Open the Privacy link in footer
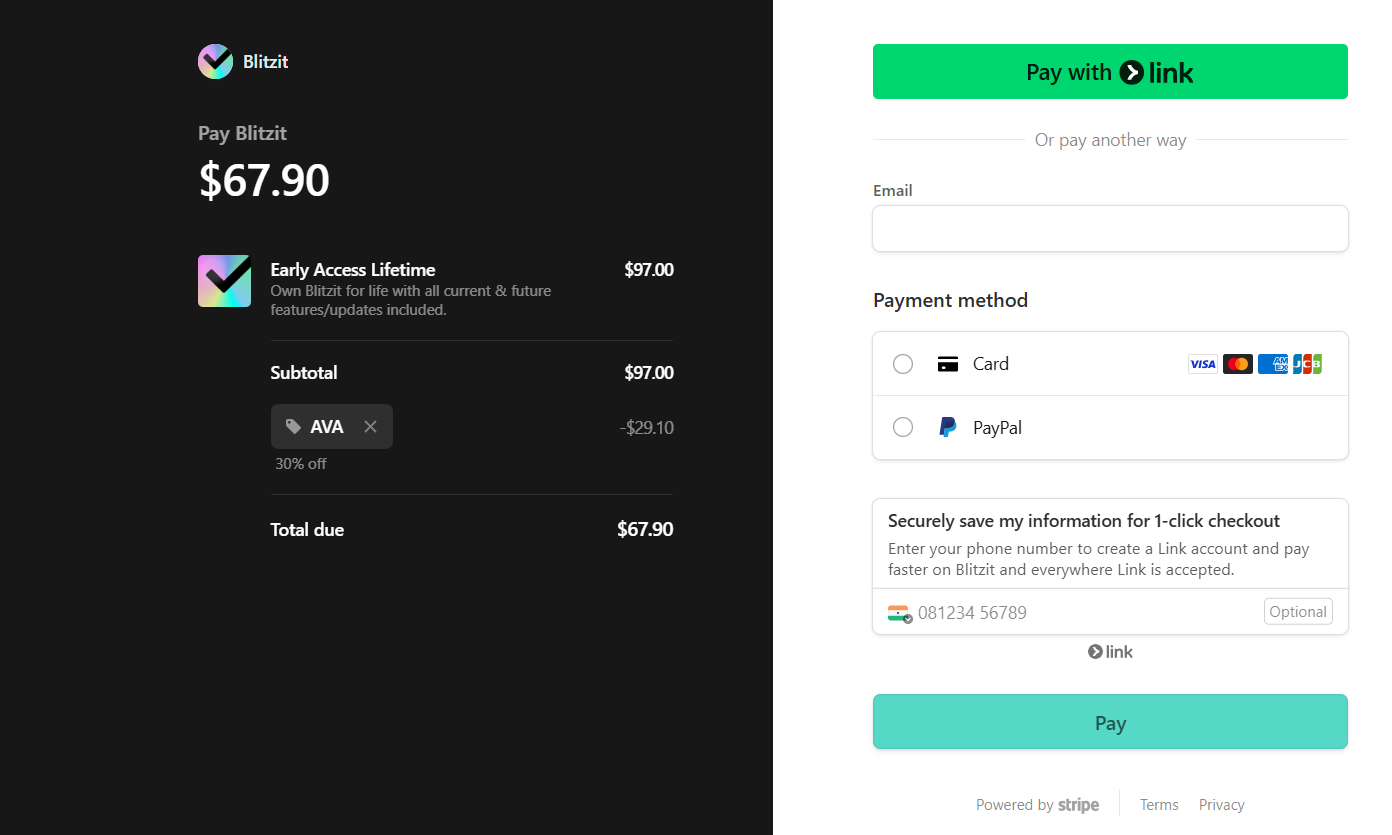Viewport: 1392px width, 835px height. 1221,805
